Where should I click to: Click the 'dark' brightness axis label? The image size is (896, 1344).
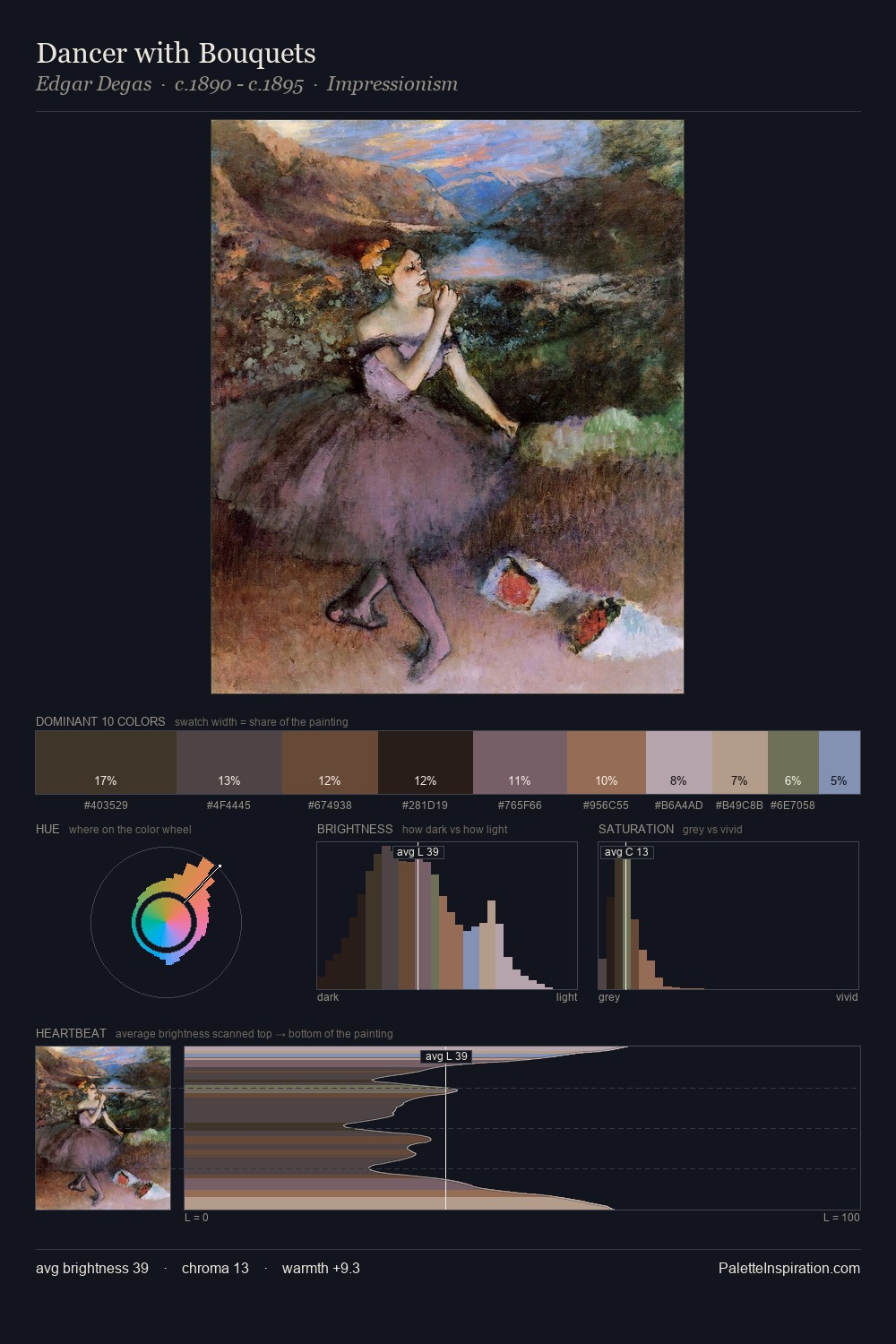pos(328,997)
